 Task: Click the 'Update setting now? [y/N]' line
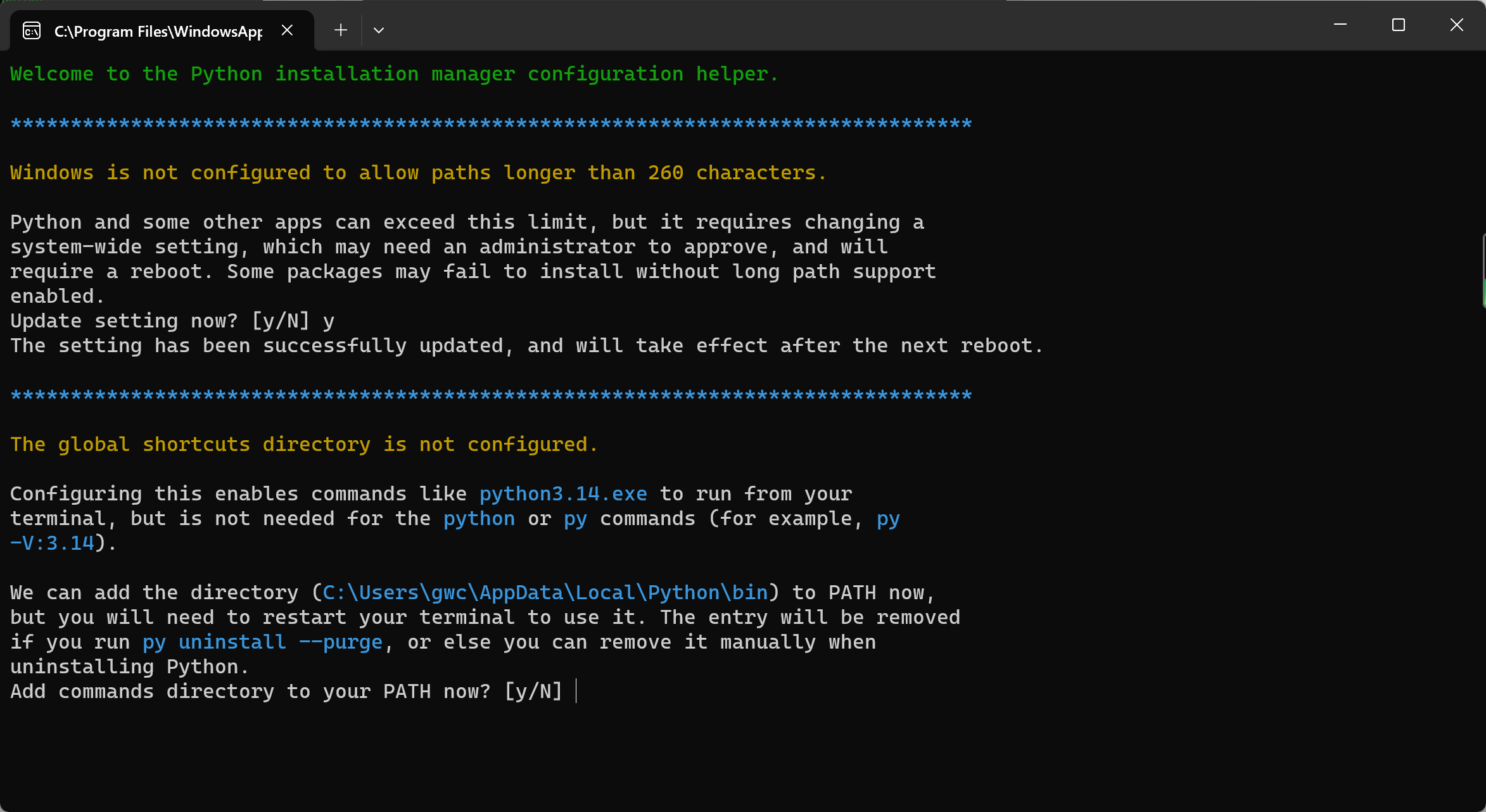(x=171, y=321)
